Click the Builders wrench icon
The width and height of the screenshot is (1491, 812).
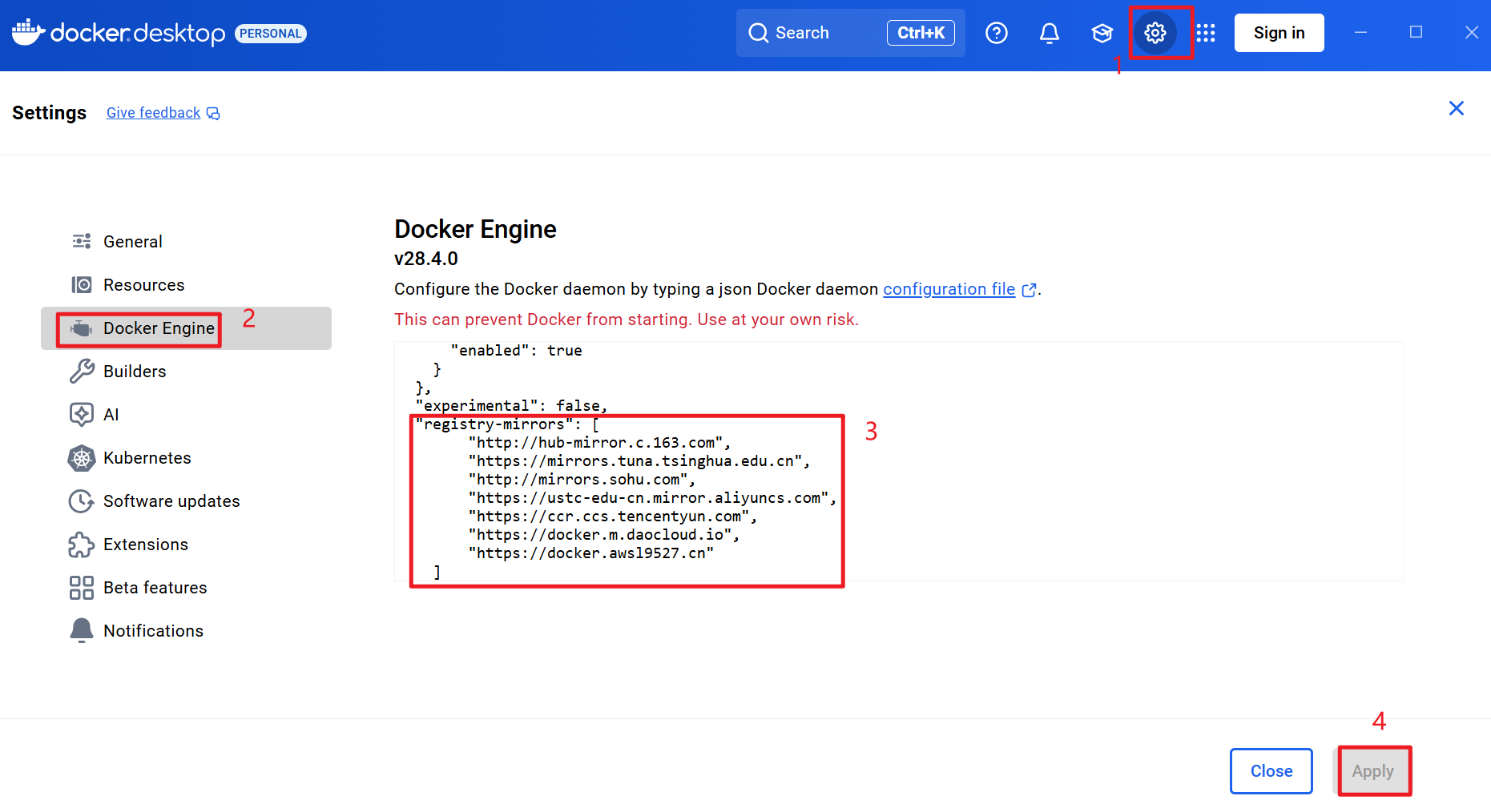pos(81,371)
